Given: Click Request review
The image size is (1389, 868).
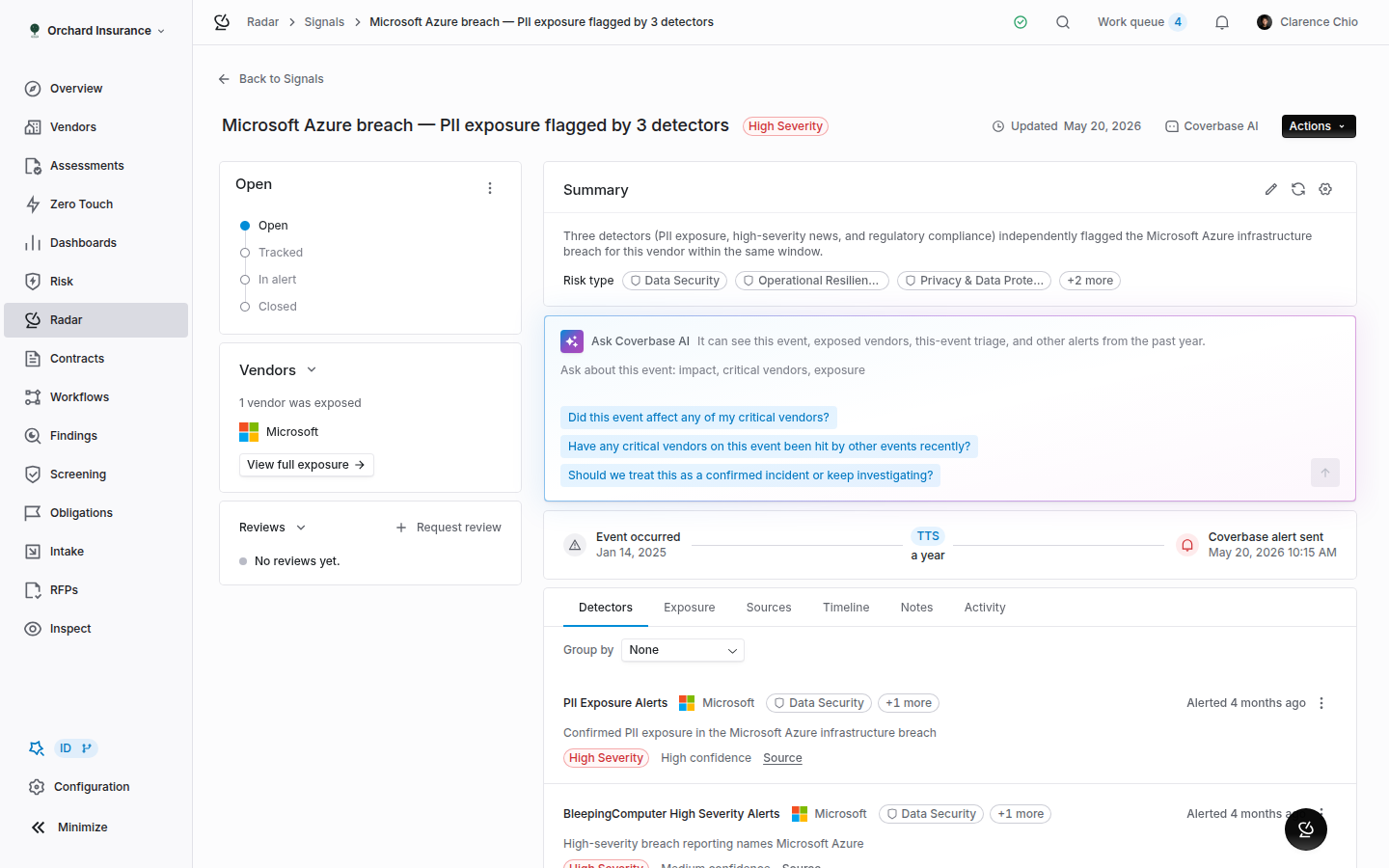Looking at the screenshot, I should (x=449, y=528).
